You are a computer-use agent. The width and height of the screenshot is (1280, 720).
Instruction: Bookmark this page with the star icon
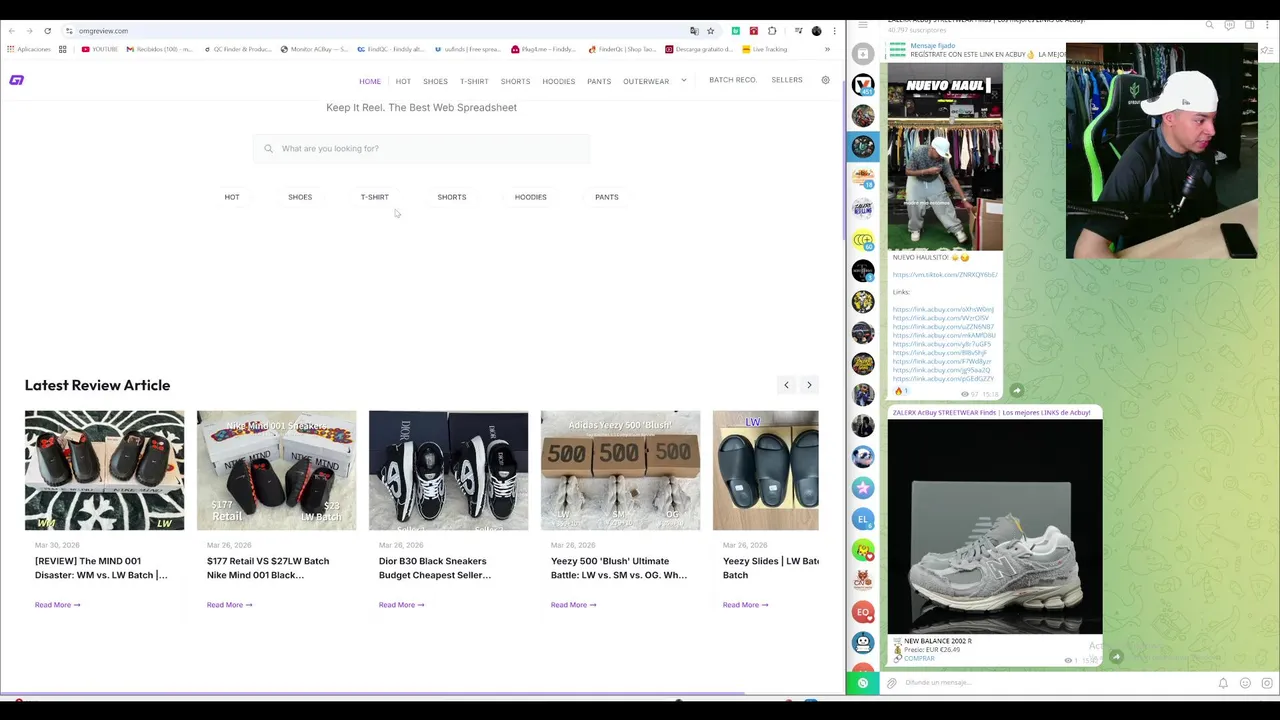(710, 31)
